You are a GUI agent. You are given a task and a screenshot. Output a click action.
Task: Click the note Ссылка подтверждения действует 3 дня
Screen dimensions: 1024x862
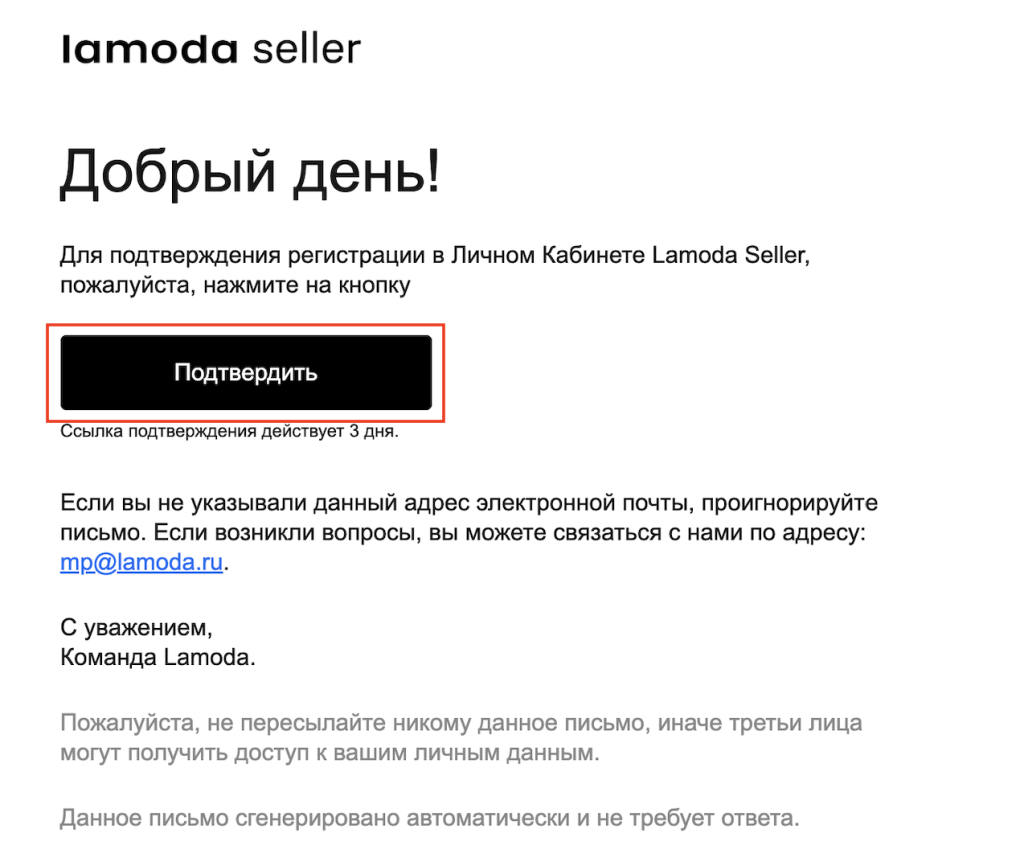230,433
